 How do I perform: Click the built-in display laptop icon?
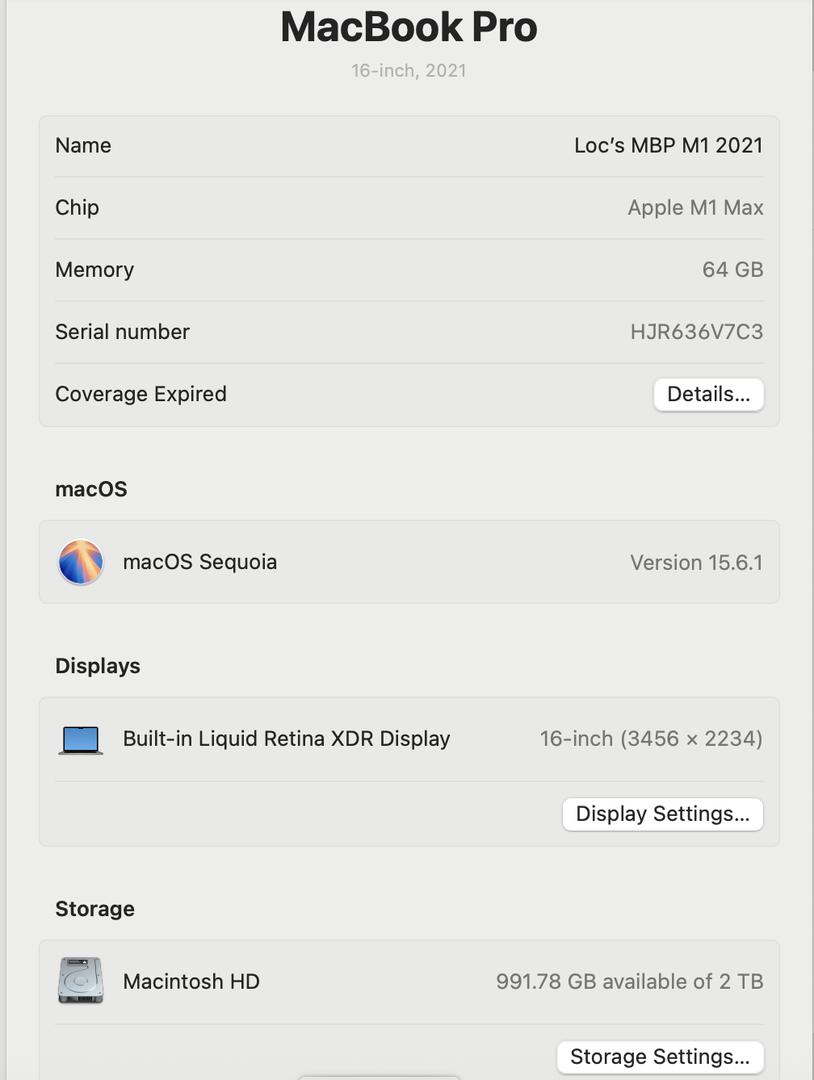[81, 740]
